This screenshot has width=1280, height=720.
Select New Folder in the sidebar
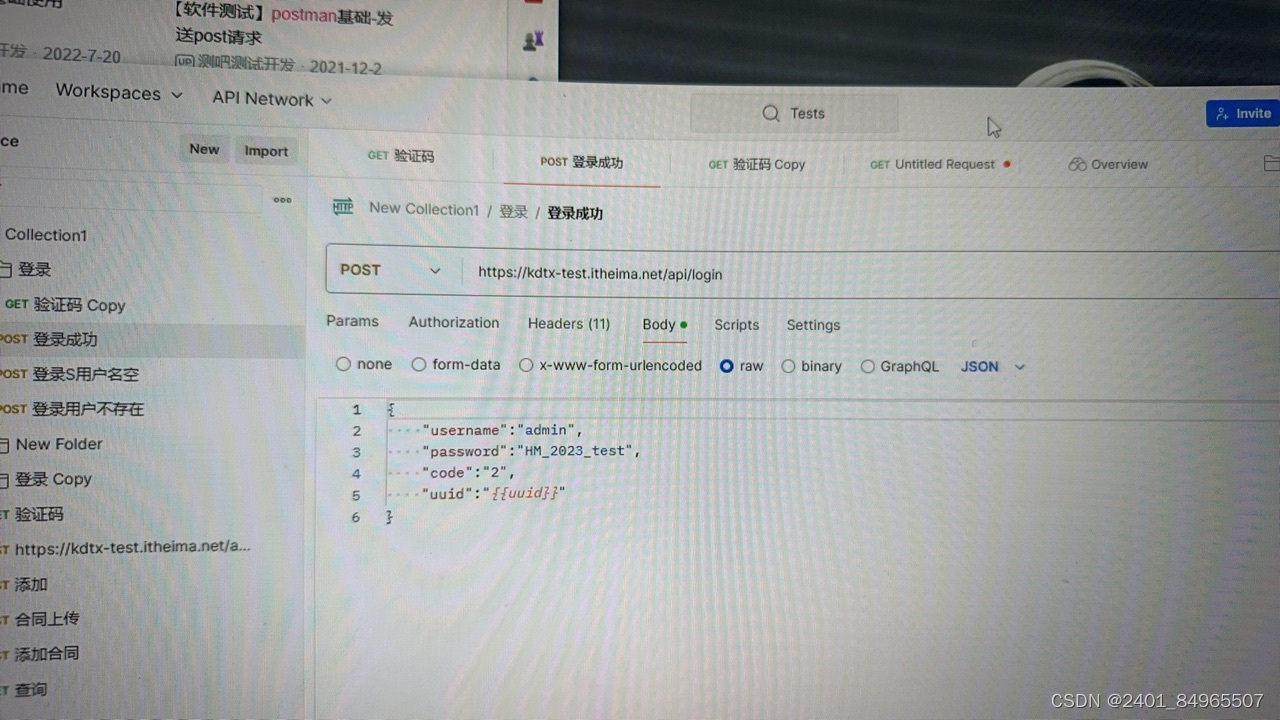[59, 444]
